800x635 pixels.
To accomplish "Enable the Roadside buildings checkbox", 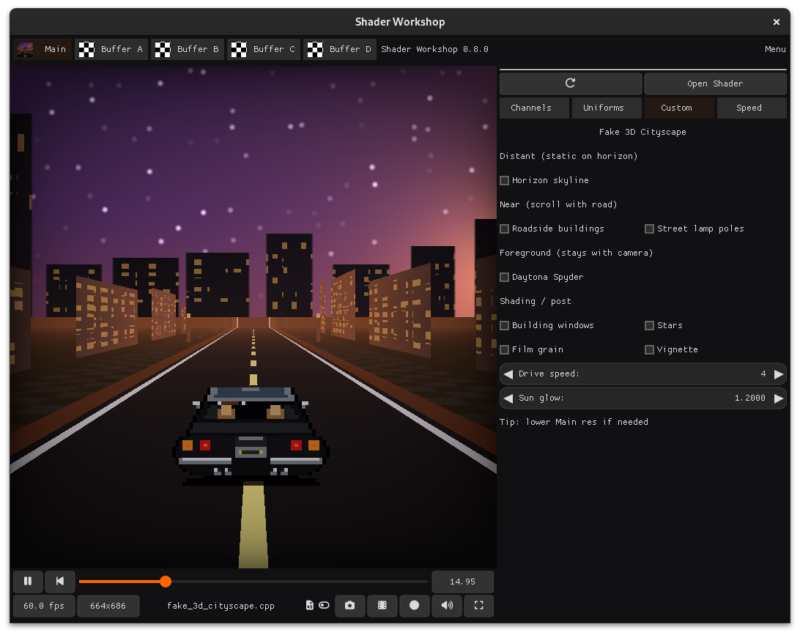I will pos(505,228).
